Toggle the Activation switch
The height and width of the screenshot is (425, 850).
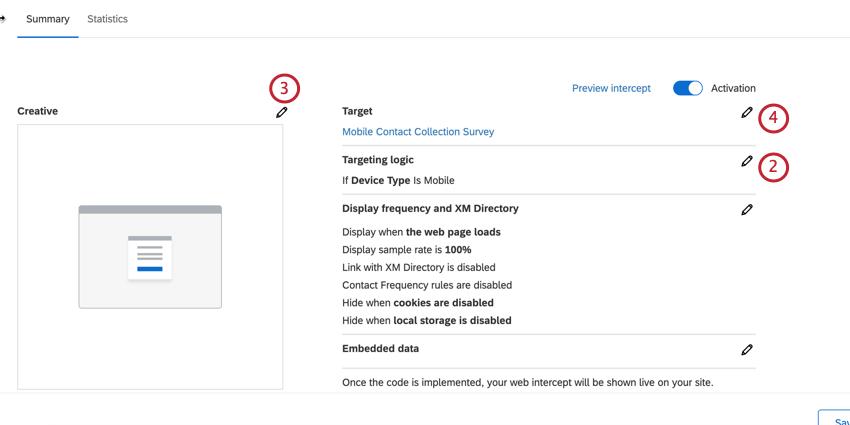click(x=687, y=88)
